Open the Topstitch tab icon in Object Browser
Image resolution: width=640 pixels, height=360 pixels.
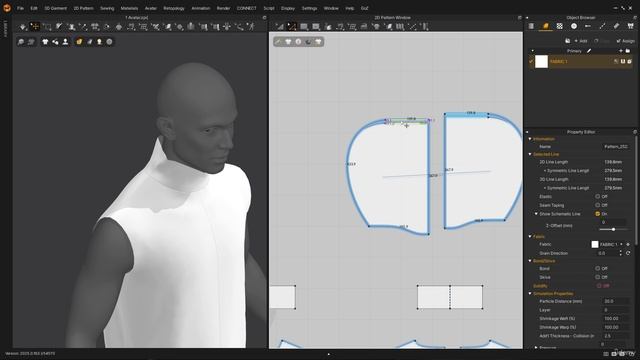(x=602, y=26)
